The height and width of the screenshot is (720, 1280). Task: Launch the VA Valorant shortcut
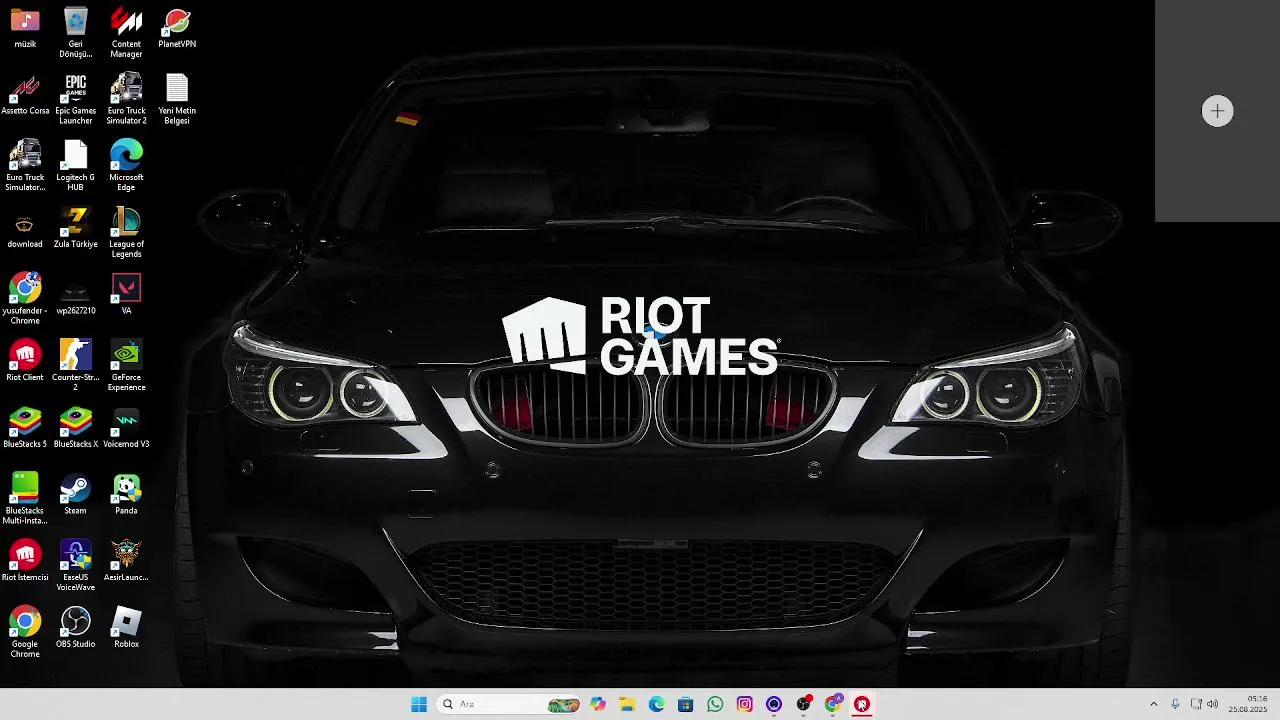click(x=126, y=295)
